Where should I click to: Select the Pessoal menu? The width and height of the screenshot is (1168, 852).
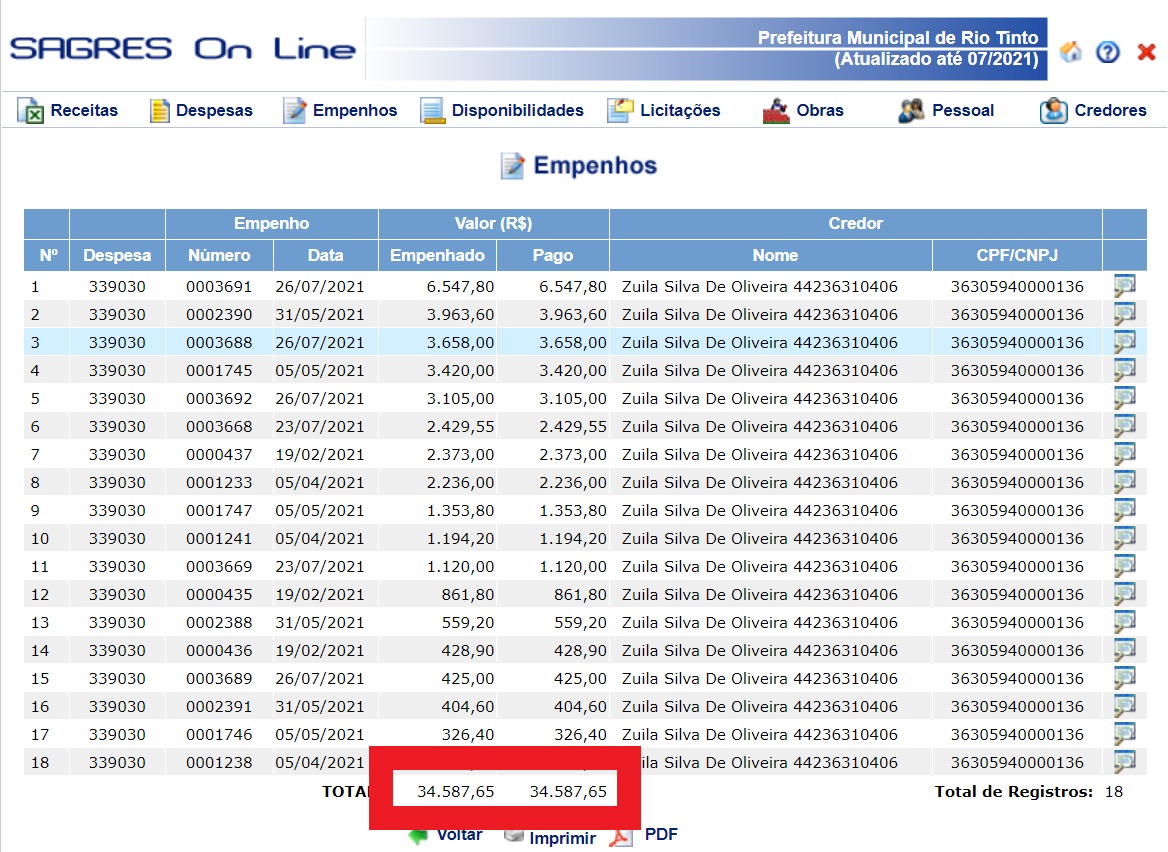pos(947,111)
